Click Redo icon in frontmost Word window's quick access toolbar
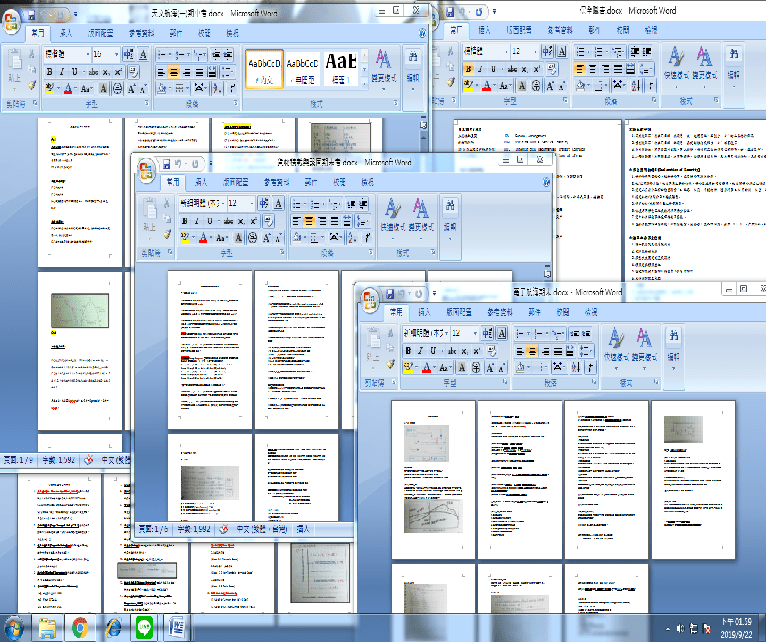 pyautogui.click(x=418, y=294)
